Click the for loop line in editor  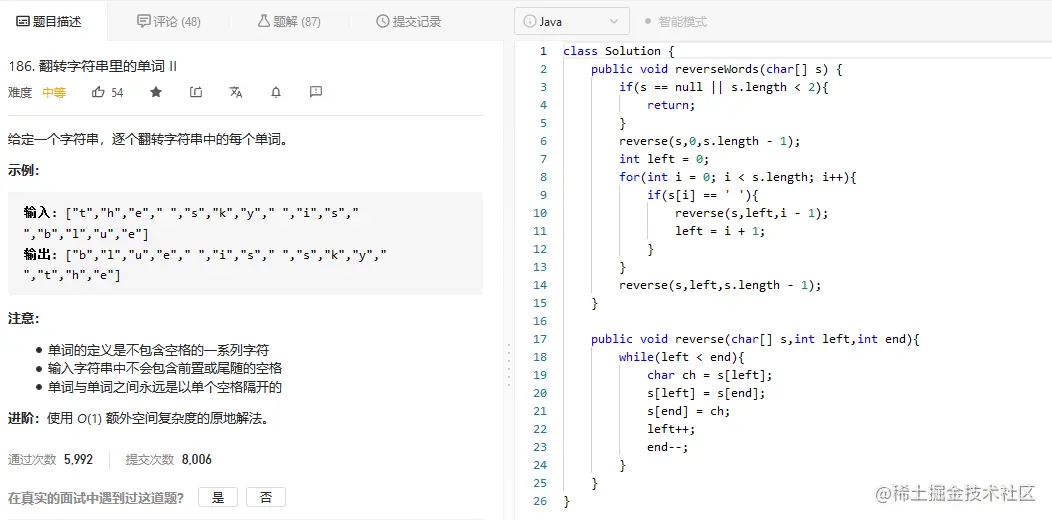click(738, 177)
